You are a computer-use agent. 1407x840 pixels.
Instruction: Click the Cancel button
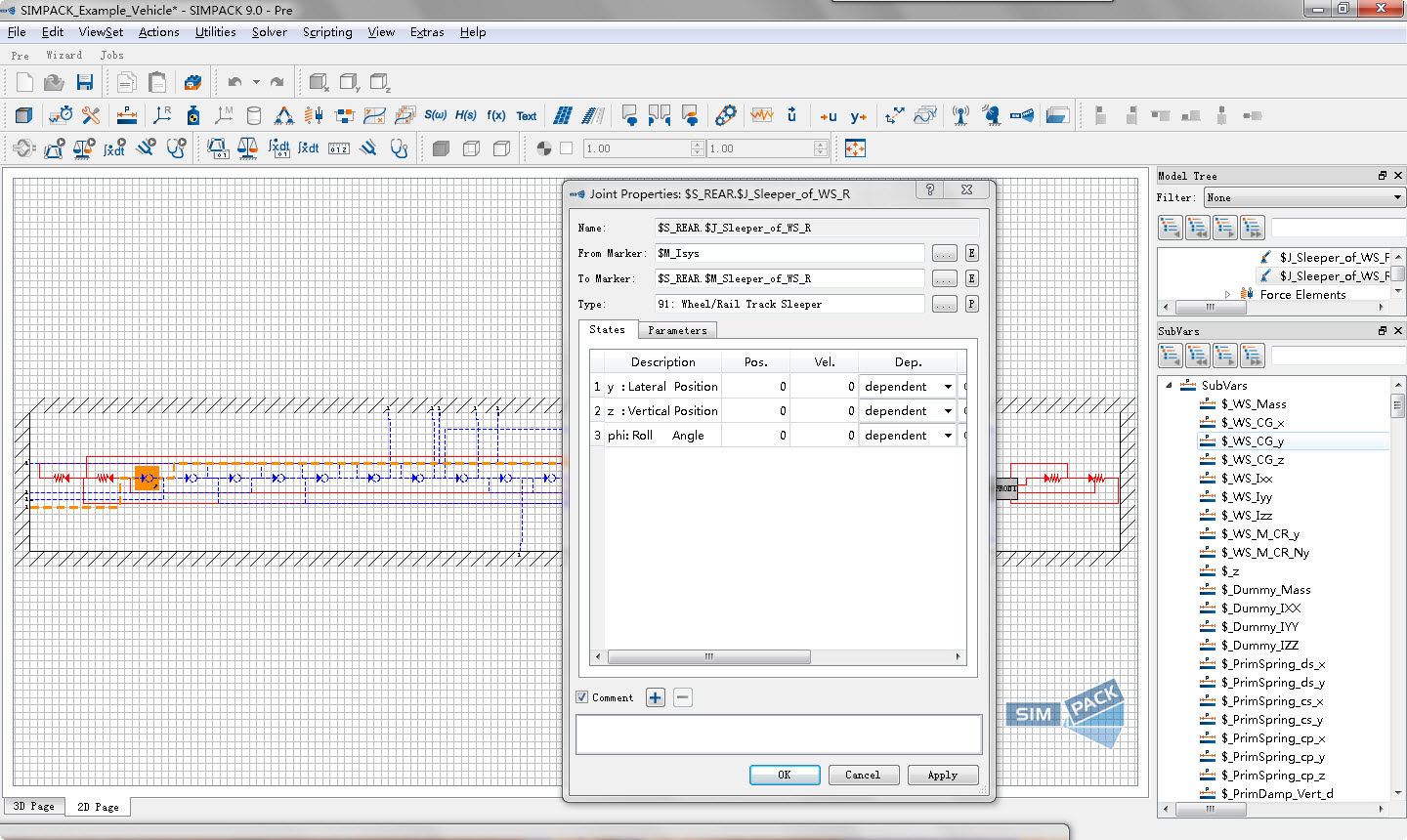click(x=863, y=775)
